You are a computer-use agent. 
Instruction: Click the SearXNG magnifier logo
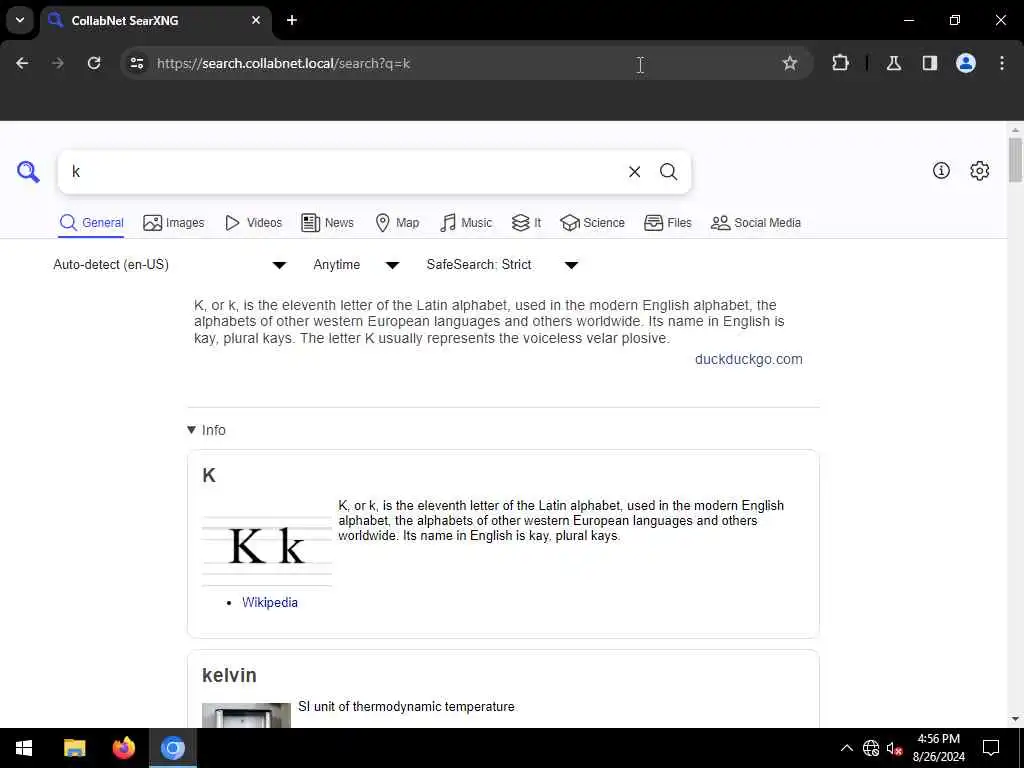click(28, 172)
